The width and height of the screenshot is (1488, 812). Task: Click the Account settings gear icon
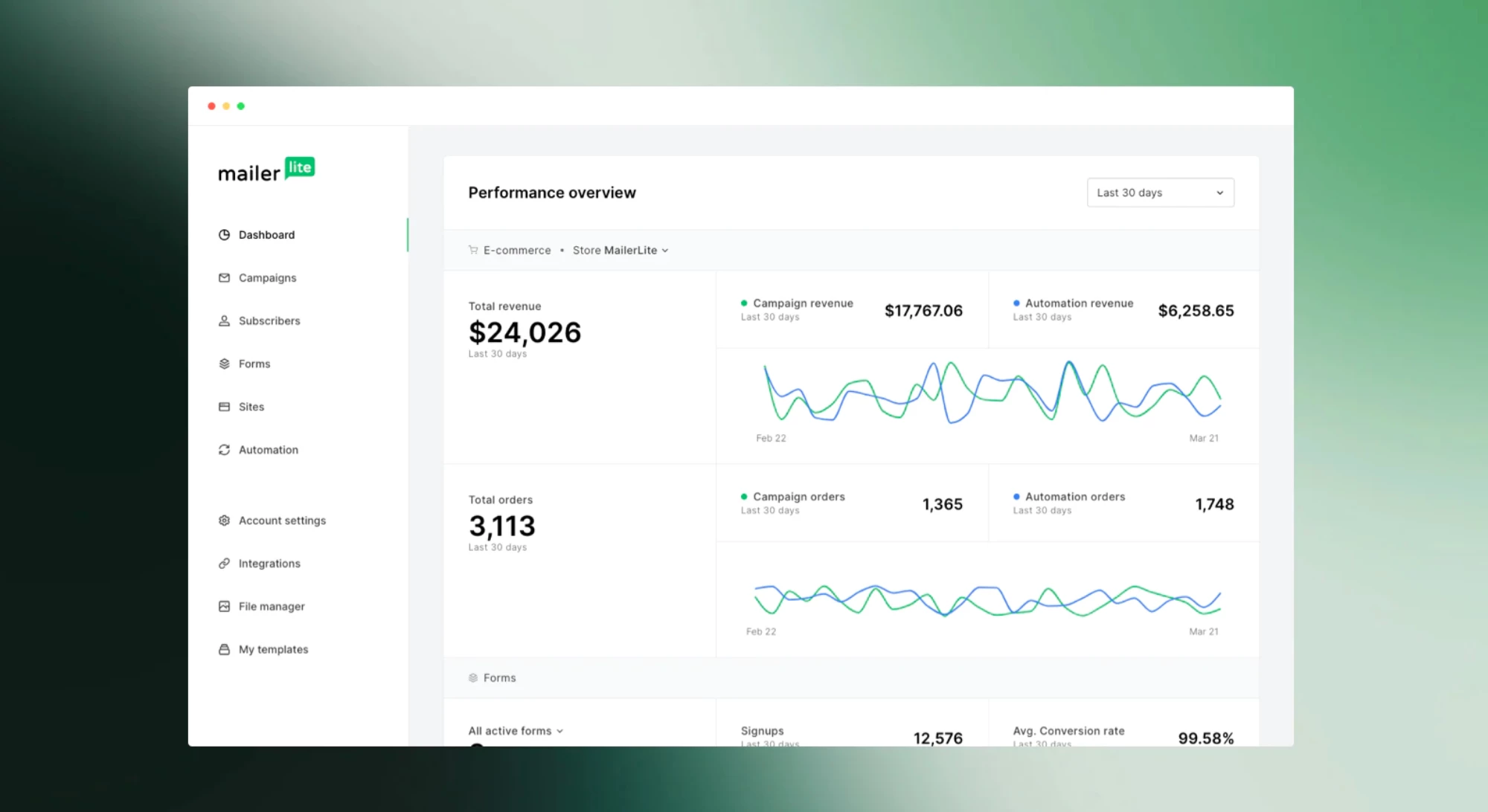[224, 521]
